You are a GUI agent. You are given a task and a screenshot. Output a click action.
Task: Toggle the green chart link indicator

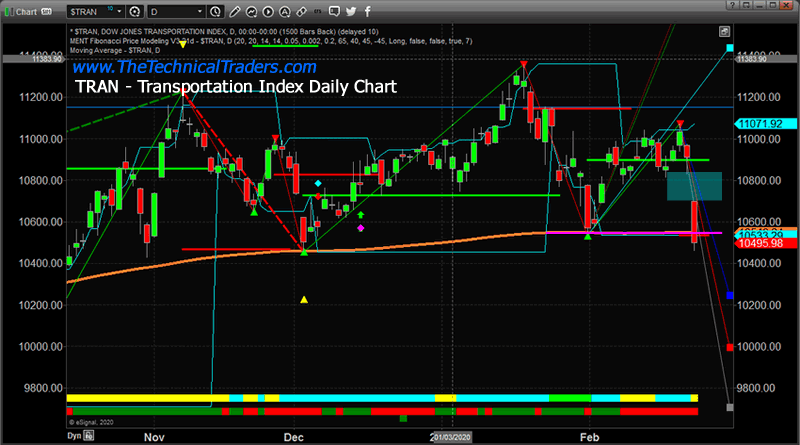pyautogui.click(x=8, y=11)
